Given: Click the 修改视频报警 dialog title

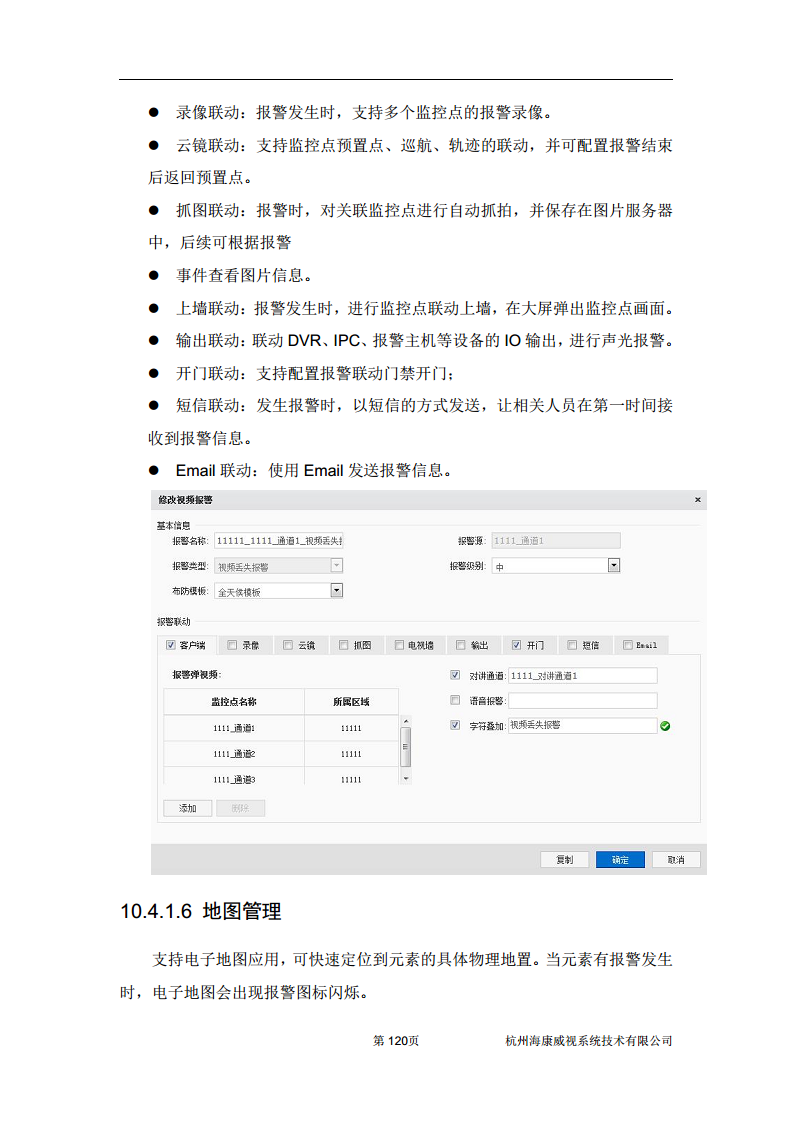Looking at the screenshot, I should [x=185, y=499].
